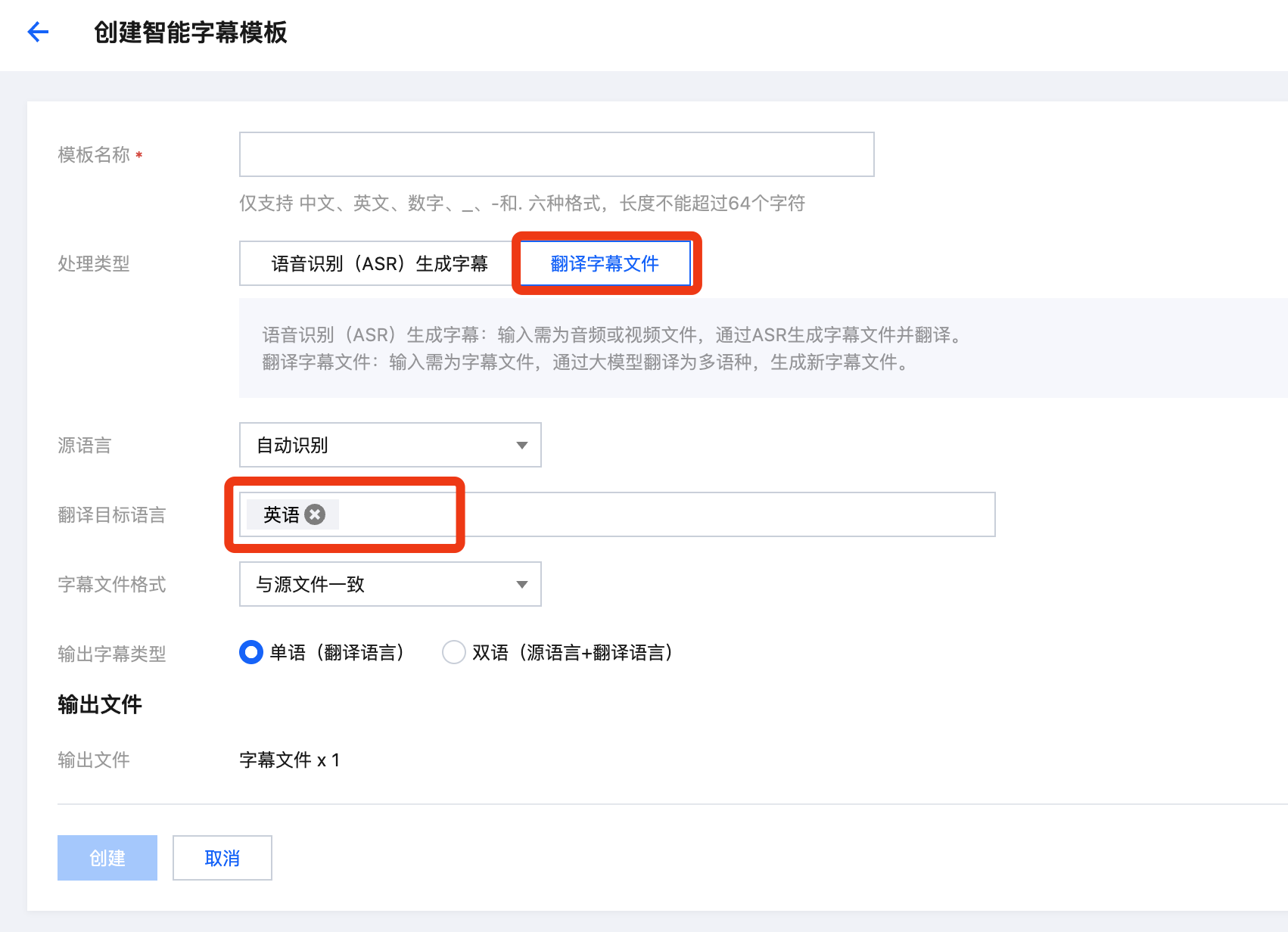
Task: Click the 单语（翻译语言）option label
Action: 337,652
